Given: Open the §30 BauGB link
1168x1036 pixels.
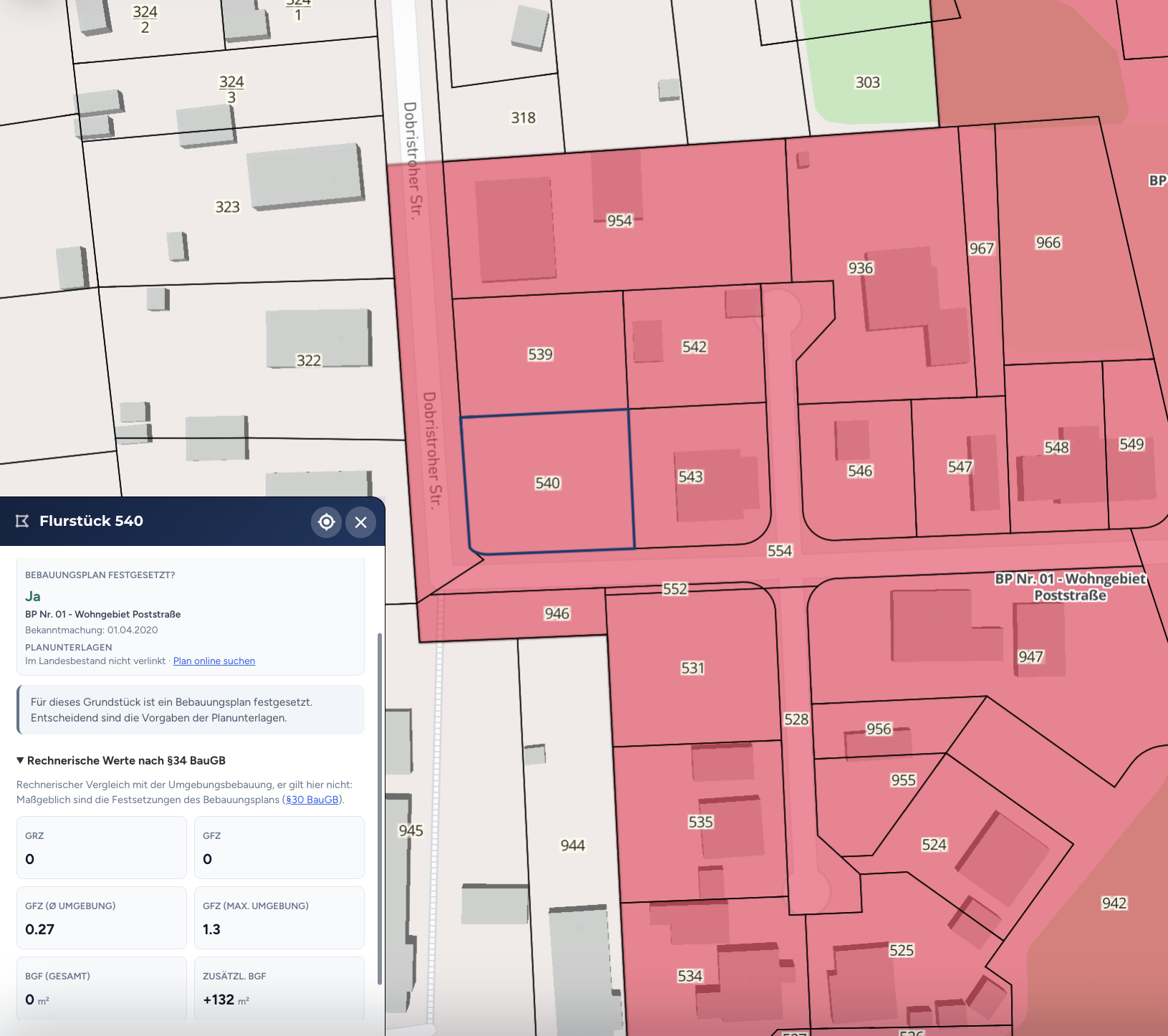Looking at the screenshot, I should point(312,800).
